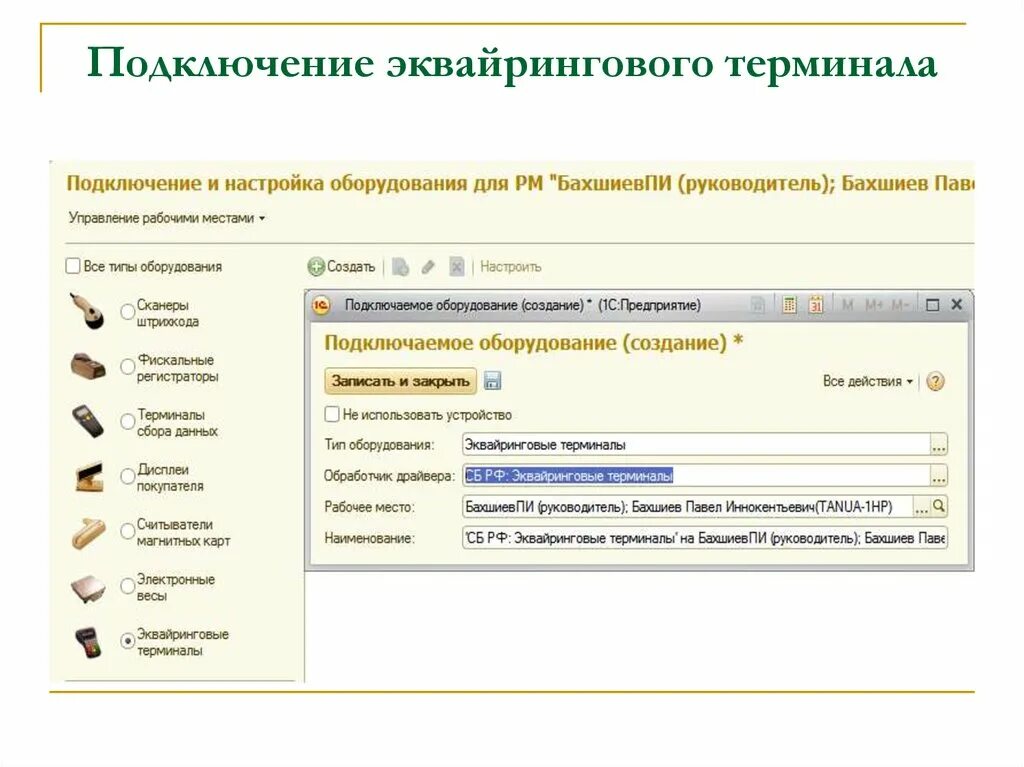1024x767 pixels.
Task: Open Все действия dropdown menu
Action: pyautogui.click(x=868, y=381)
